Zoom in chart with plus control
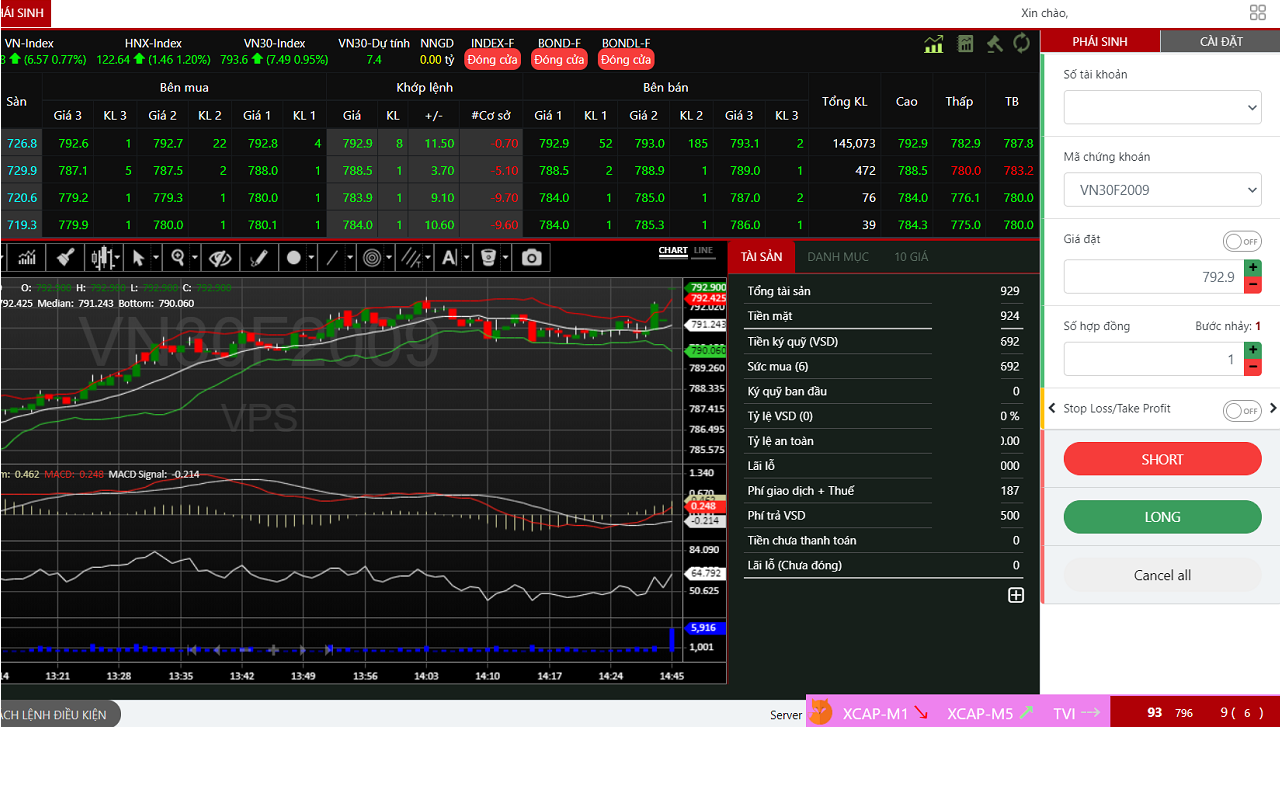The image size is (1280, 800). tap(273, 650)
